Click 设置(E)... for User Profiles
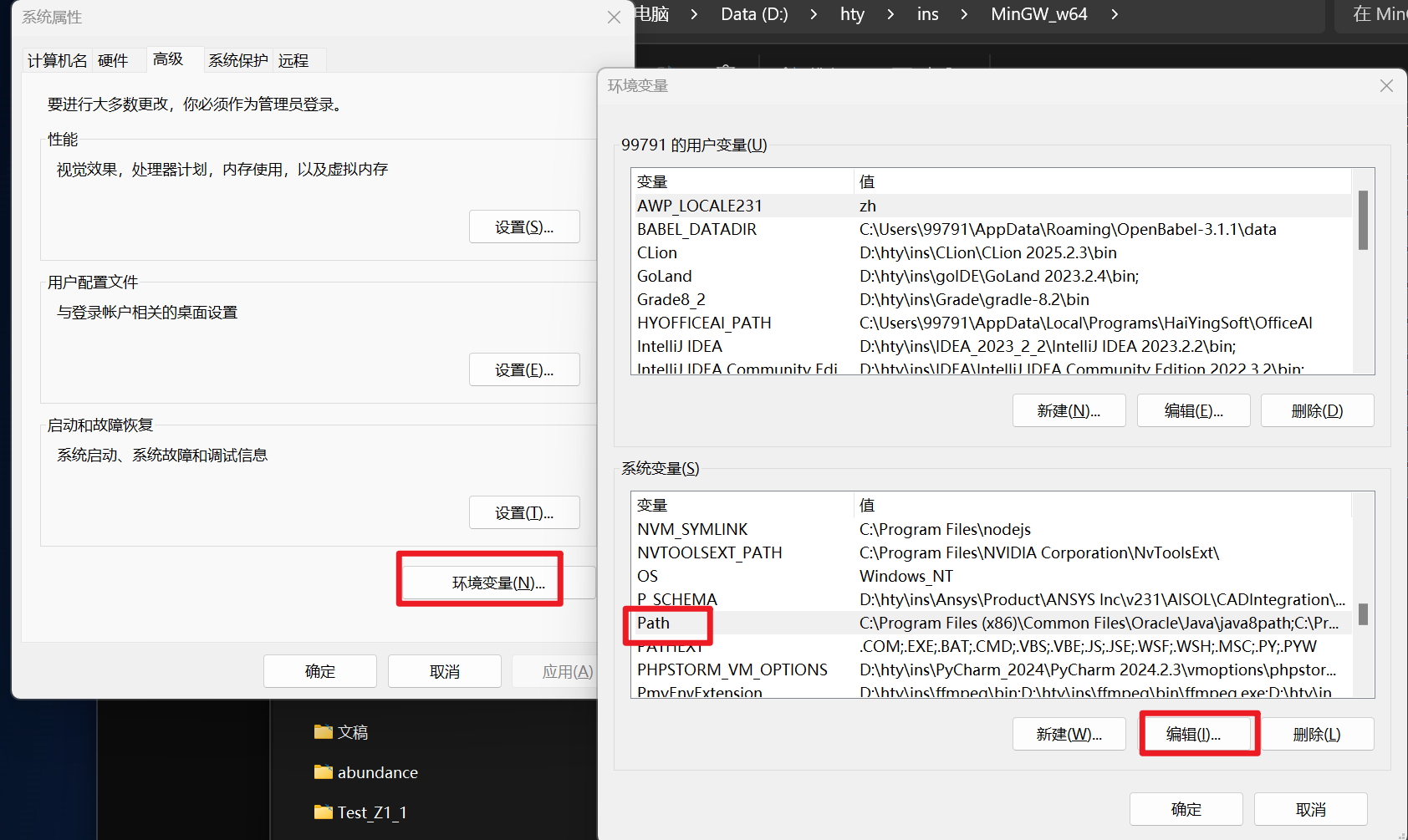The height and width of the screenshot is (840, 1408). [524, 369]
